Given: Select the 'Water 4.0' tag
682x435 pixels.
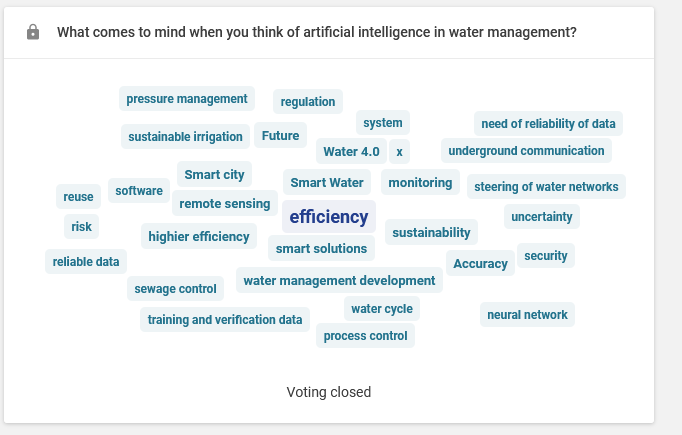Looking at the screenshot, I should tap(351, 152).
